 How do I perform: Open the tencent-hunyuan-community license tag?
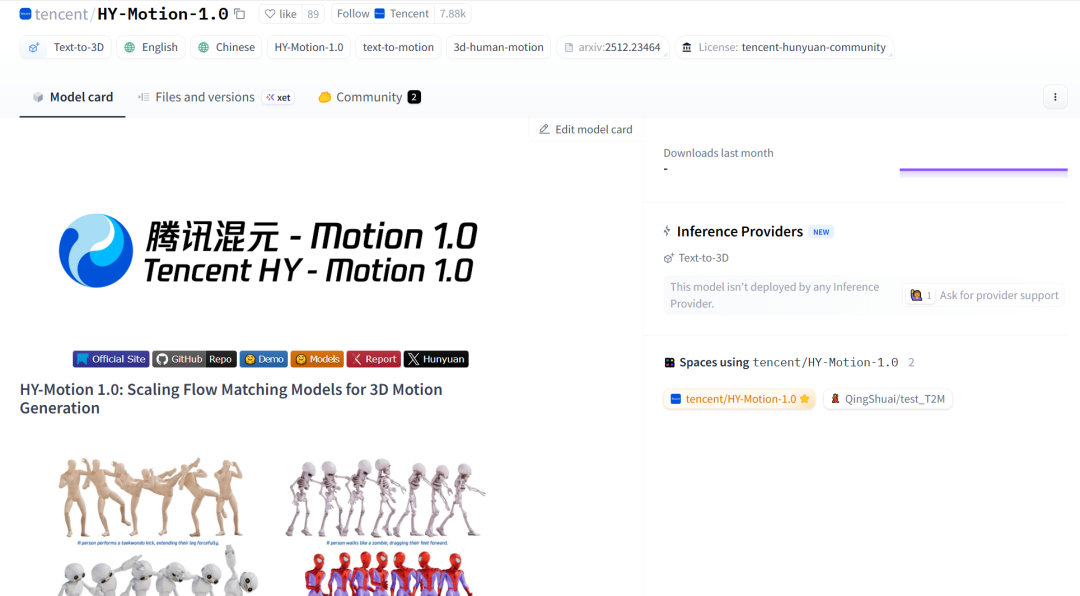click(785, 47)
